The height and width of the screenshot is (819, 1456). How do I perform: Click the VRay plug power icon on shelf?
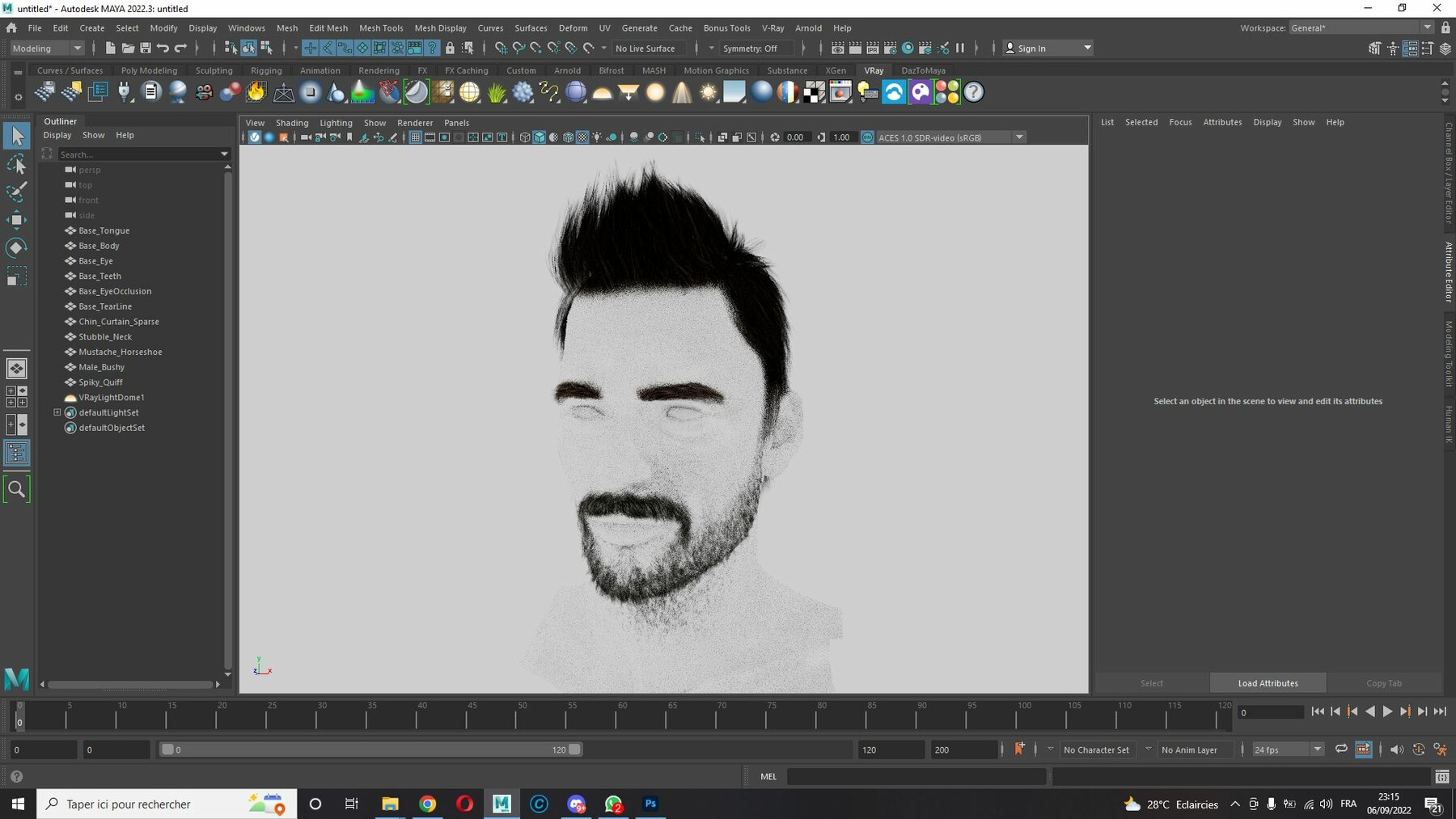click(x=125, y=92)
